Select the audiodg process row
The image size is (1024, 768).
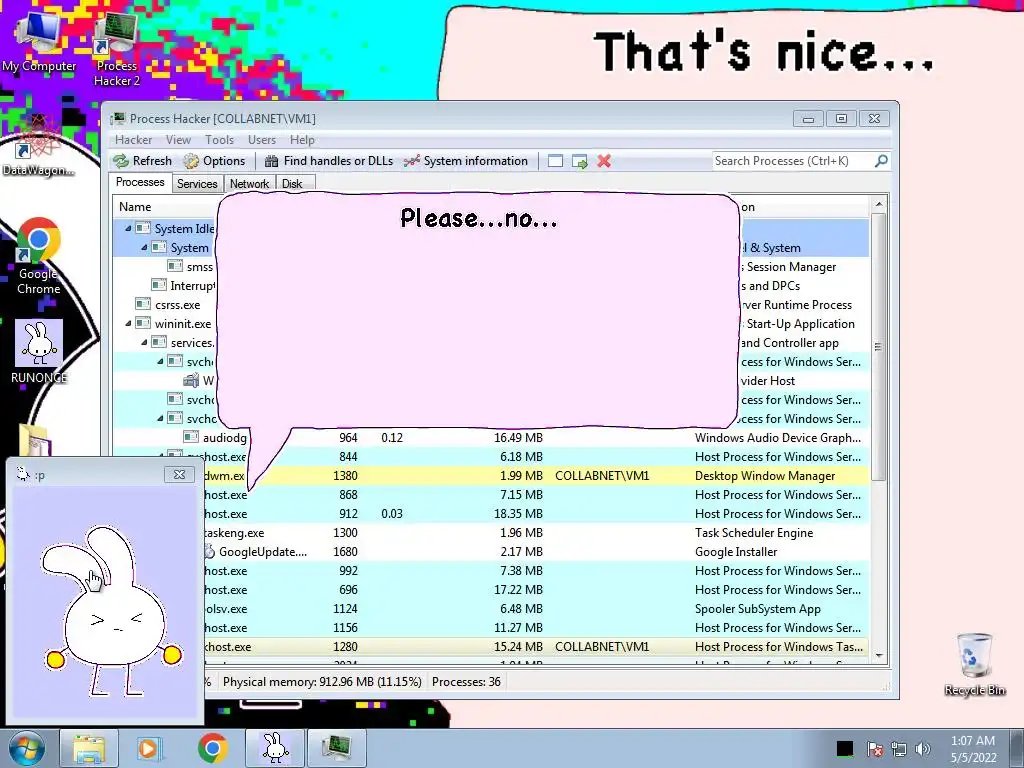(x=491, y=438)
